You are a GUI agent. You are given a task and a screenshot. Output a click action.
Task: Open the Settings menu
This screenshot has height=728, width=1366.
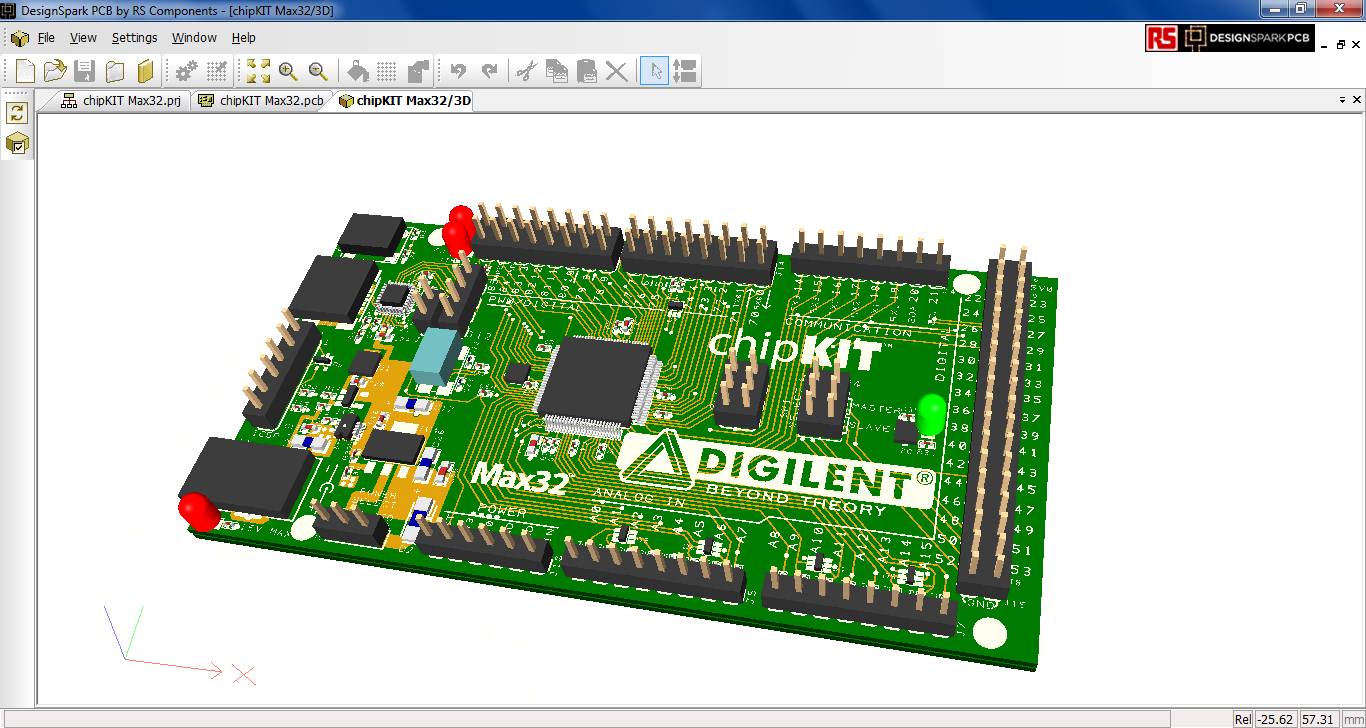(134, 38)
